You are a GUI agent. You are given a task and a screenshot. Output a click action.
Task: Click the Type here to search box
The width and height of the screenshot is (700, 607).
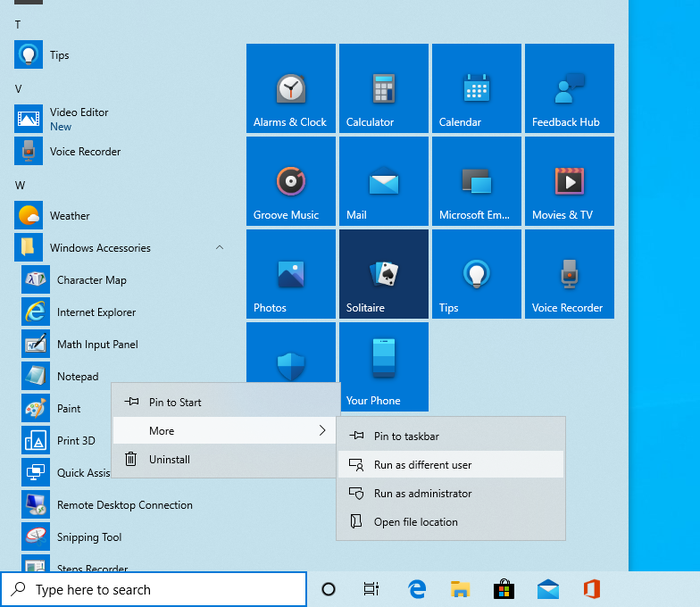point(154,589)
